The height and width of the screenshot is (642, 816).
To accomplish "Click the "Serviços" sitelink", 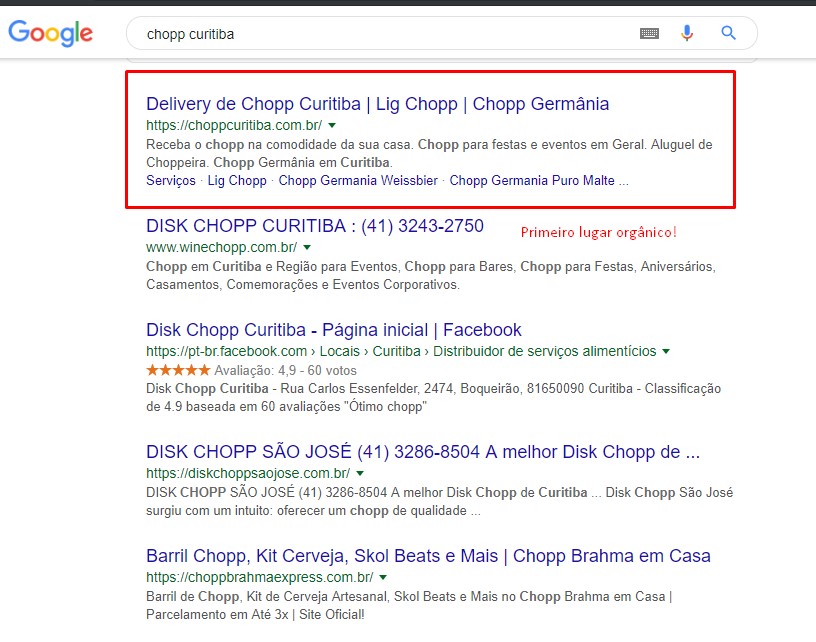I will click(169, 181).
